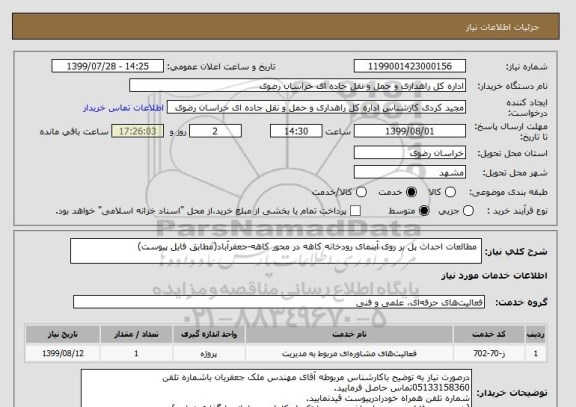
Task: Click the need number field 1199001423000156
Action: click(x=410, y=66)
